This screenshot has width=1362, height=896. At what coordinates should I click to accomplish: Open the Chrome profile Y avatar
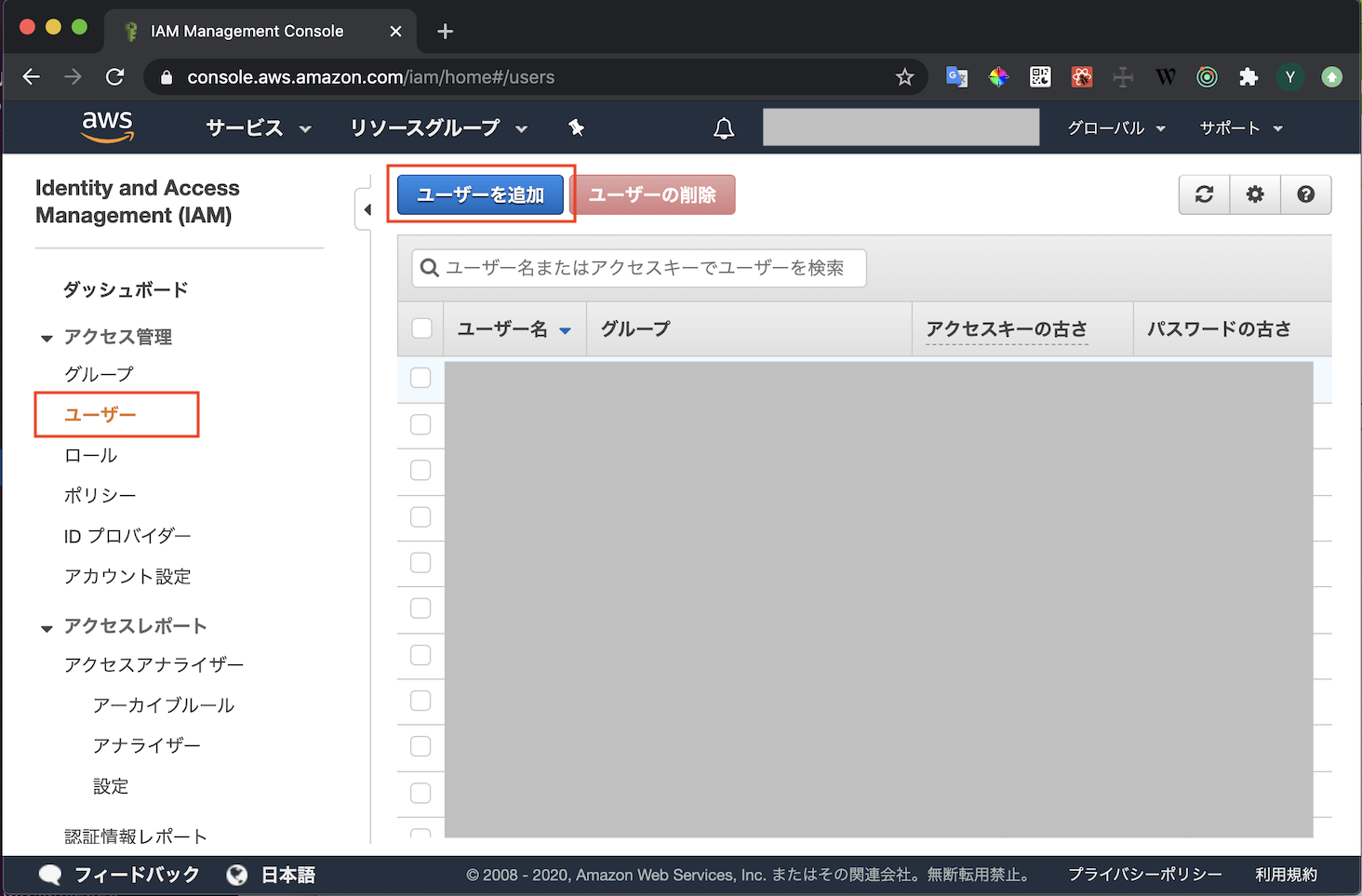[1289, 77]
